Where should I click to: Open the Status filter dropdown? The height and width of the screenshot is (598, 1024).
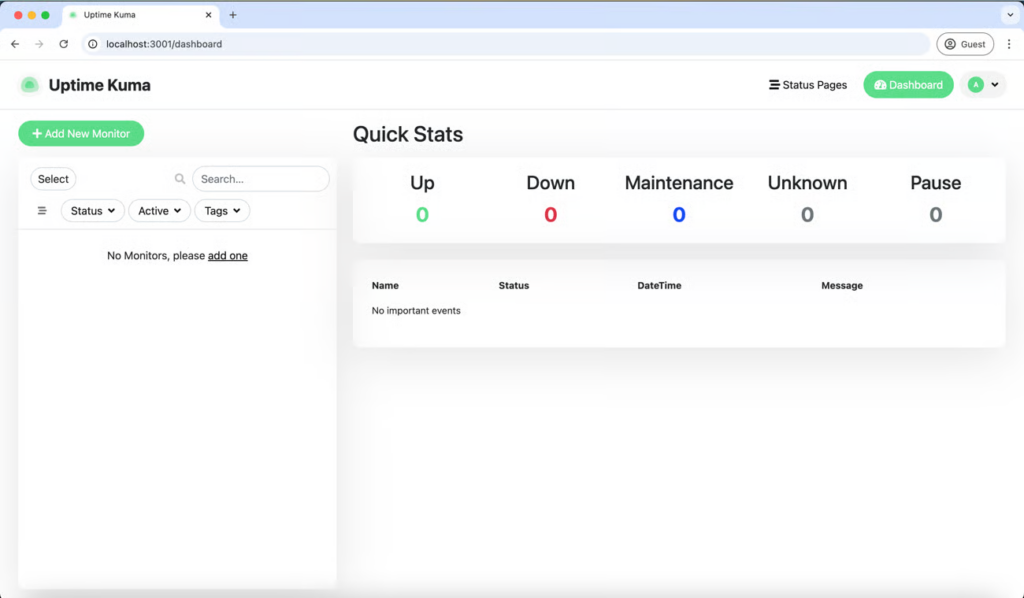click(x=93, y=211)
